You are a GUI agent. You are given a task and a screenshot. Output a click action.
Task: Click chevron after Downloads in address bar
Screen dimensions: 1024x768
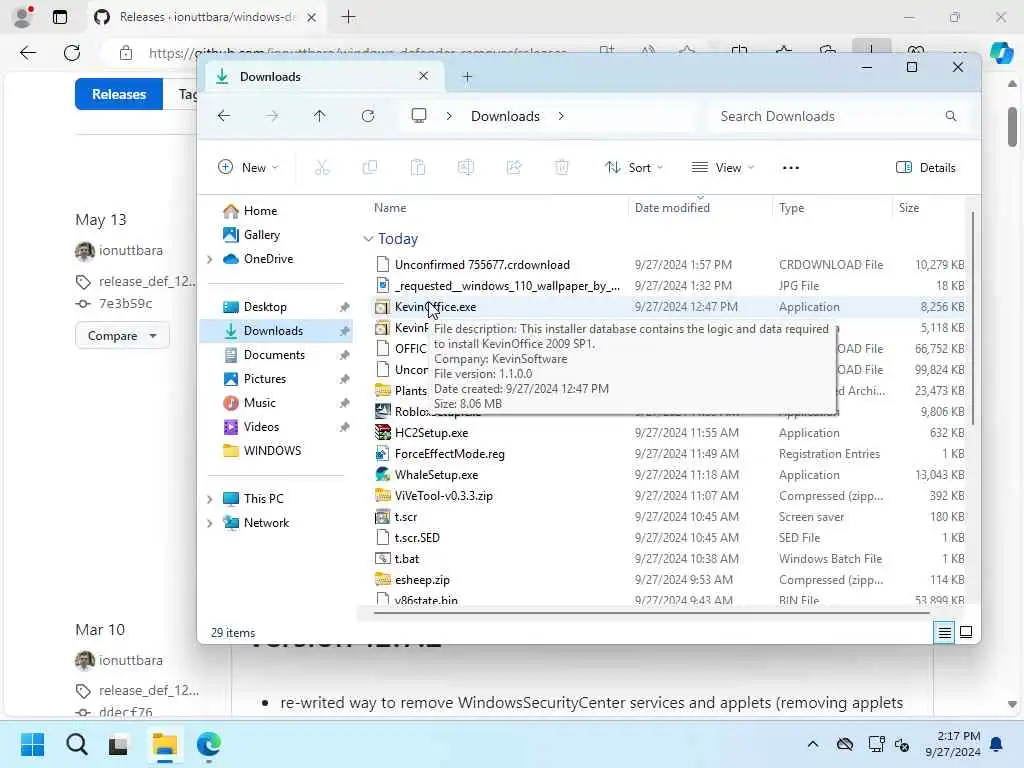click(x=561, y=116)
